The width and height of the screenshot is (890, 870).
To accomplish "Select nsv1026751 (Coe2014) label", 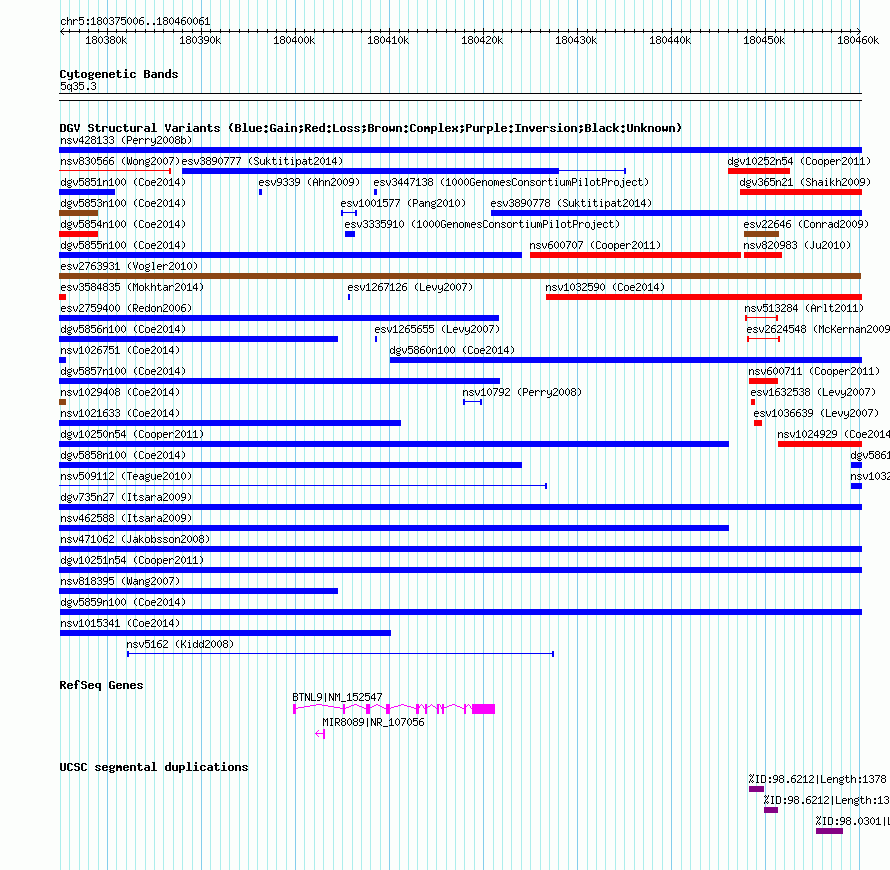I will pos(120,350).
